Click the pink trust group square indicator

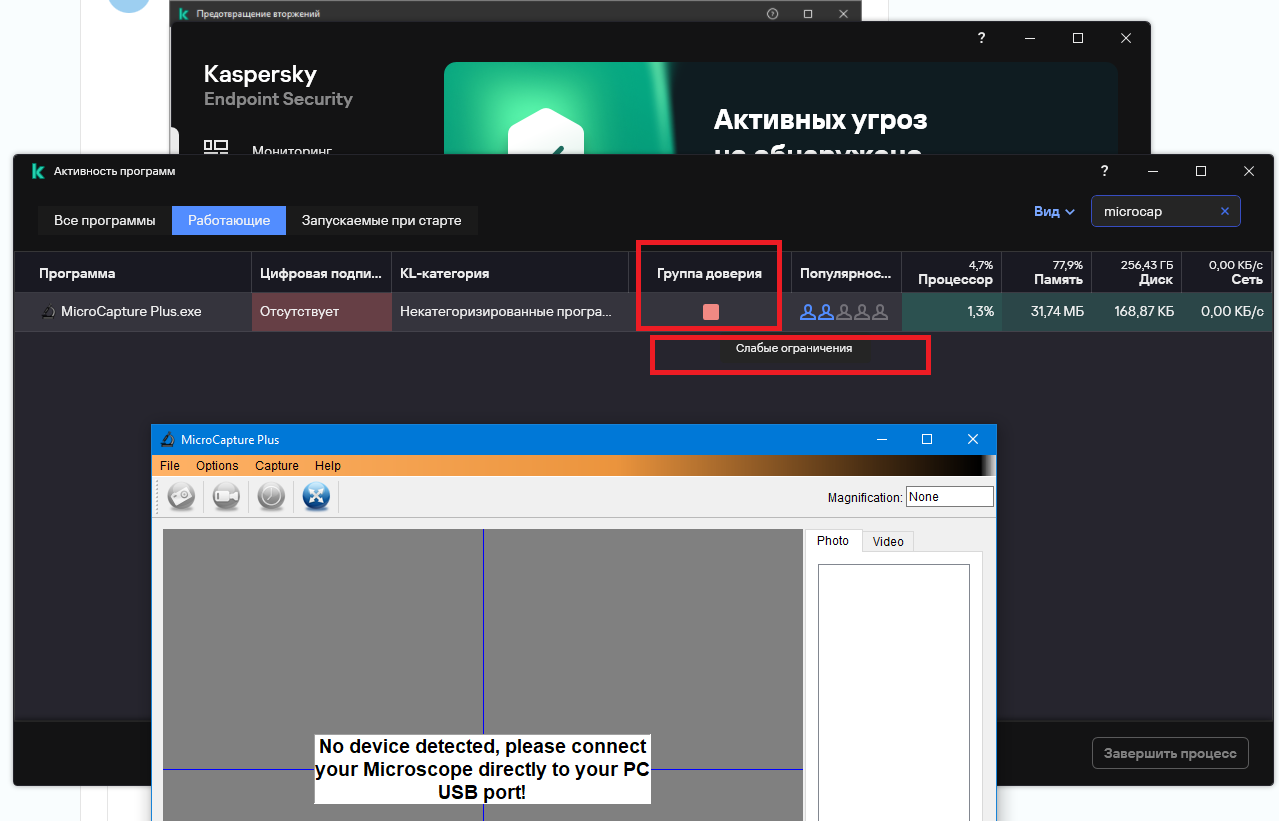click(711, 312)
